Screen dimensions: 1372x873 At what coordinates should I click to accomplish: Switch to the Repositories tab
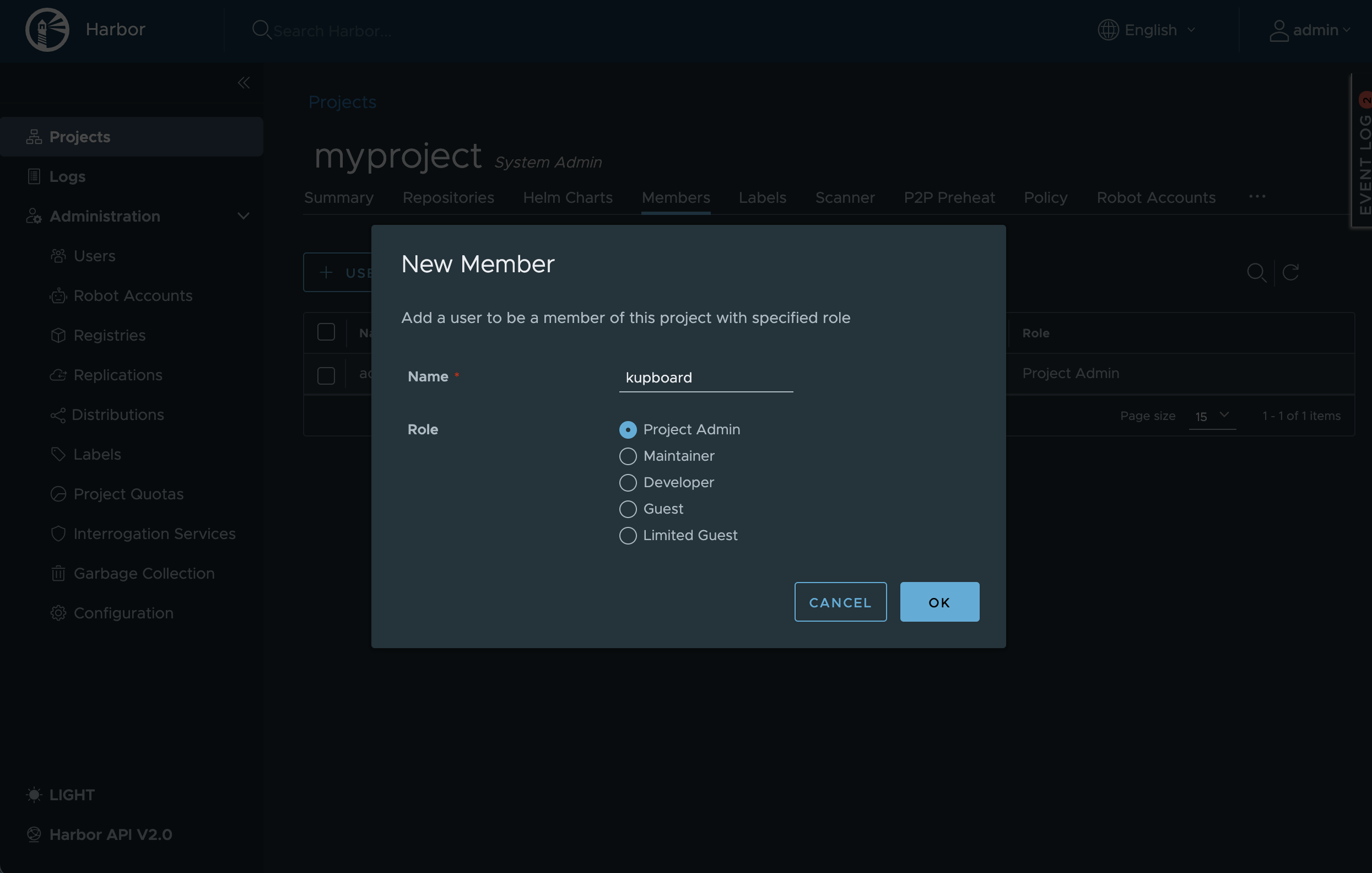pyautogui.click(x=448, y=198)
